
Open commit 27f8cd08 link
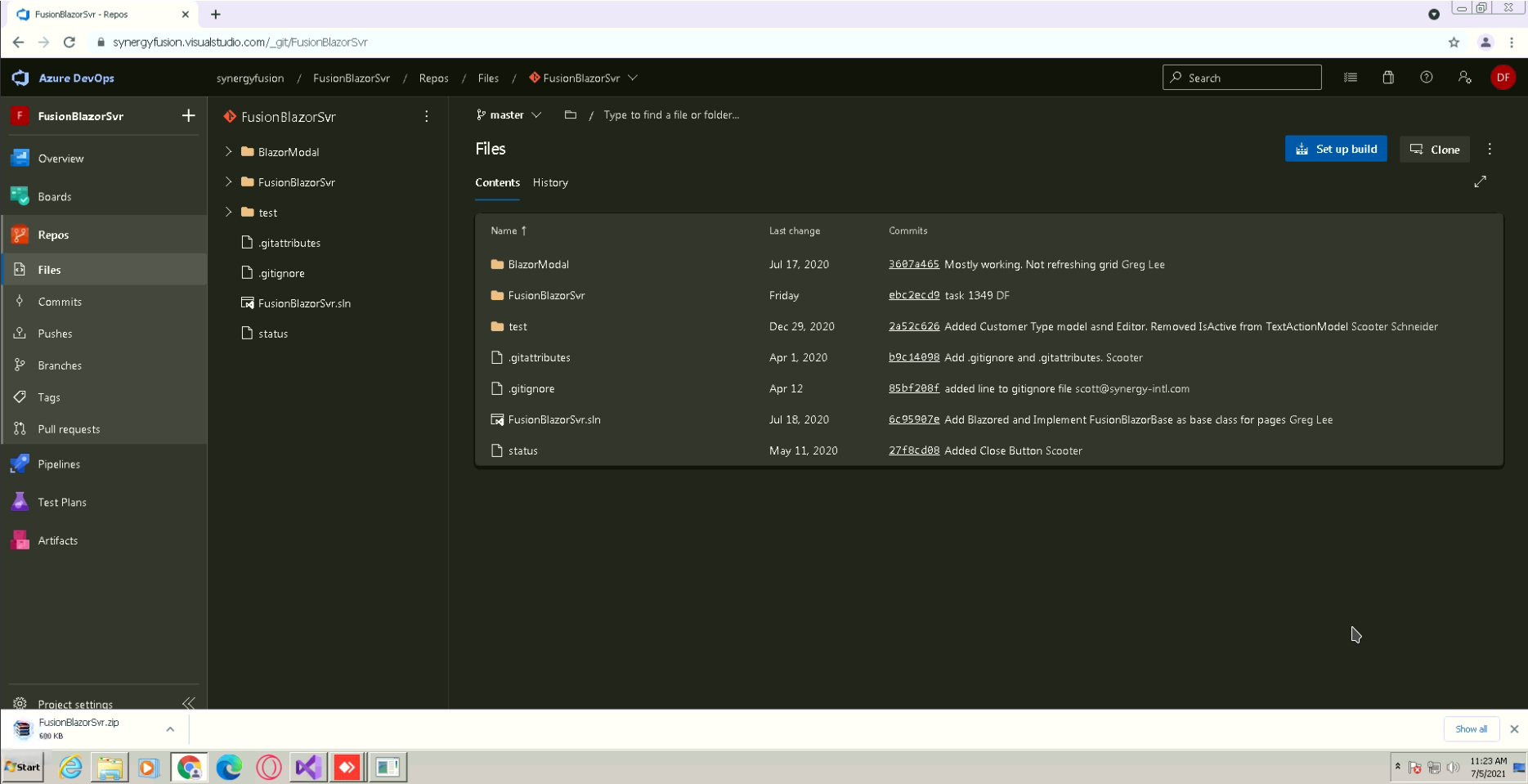pos(914,451)
